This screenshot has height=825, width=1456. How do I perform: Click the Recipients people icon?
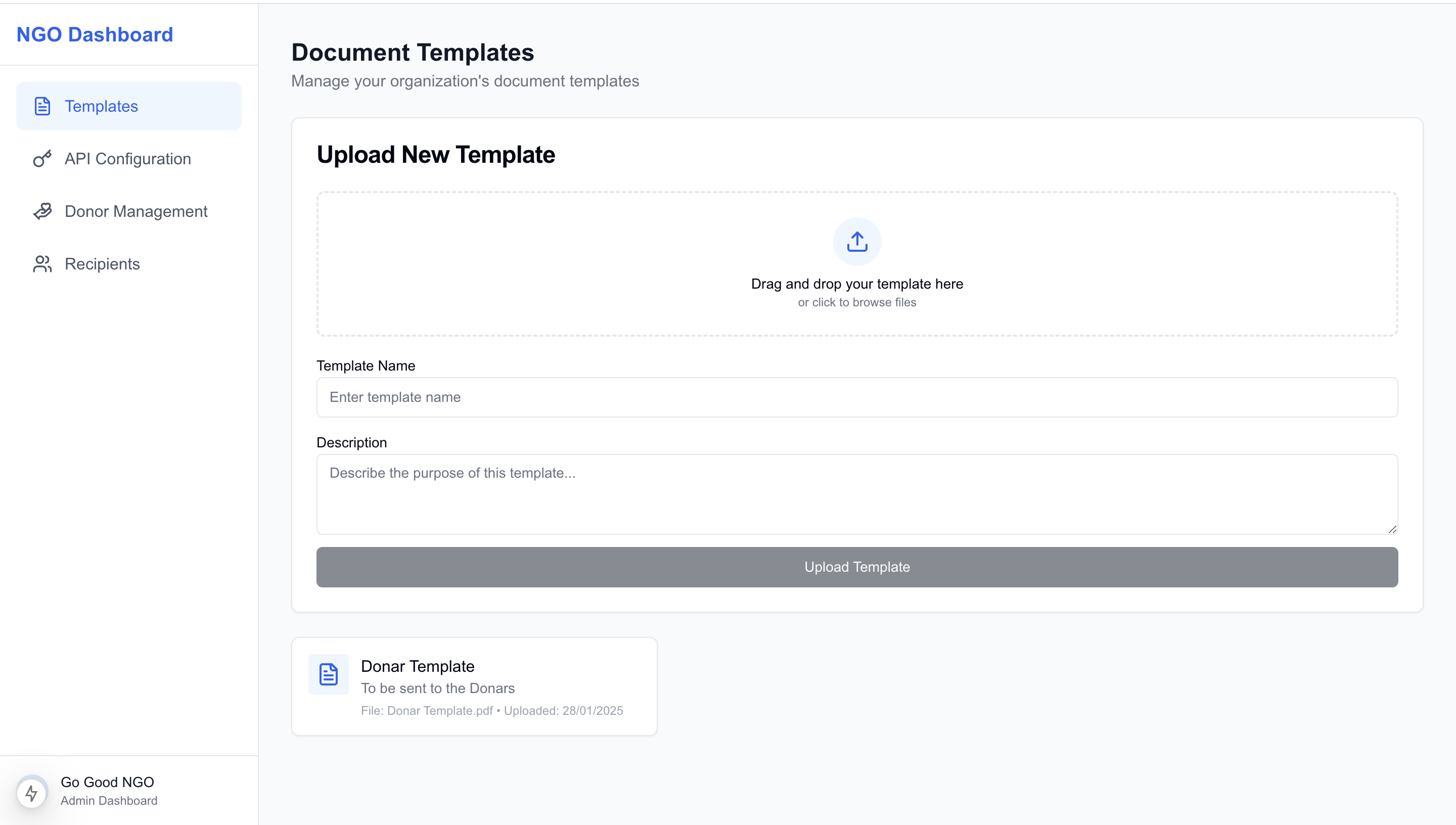tap(42, 264)
